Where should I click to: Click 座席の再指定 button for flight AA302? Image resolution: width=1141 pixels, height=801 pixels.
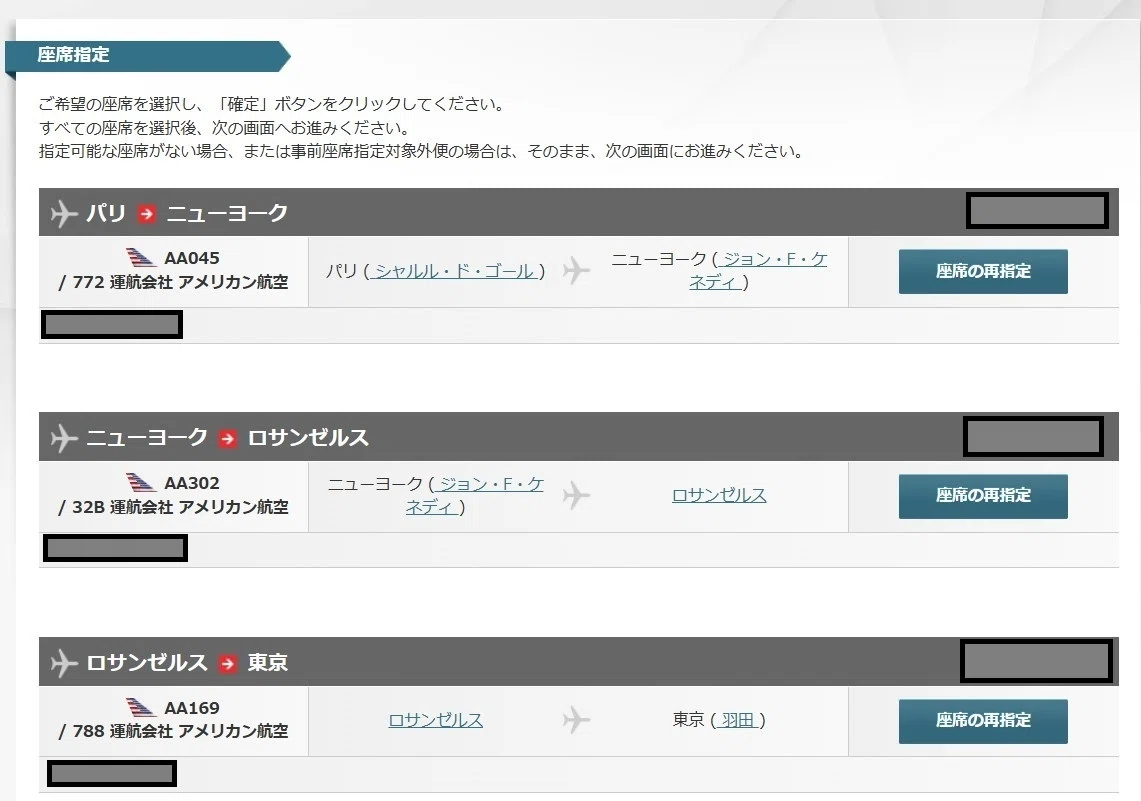[983, 496]
